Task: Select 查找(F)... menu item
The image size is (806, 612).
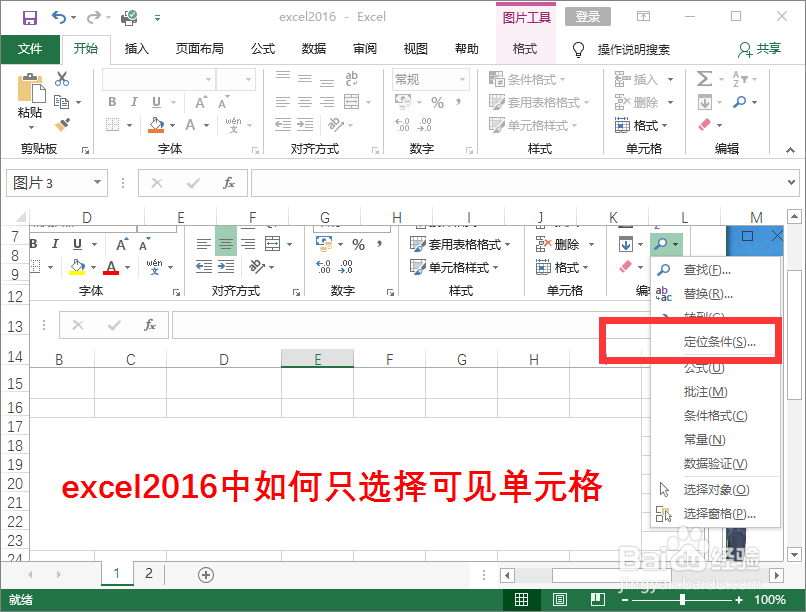Action: [716, 270]
